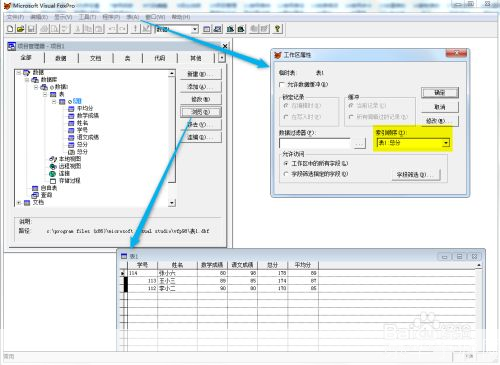Switch to the 代码 tab
The image size is (500, 365).
pyautogui.click(x=160, y=58)
